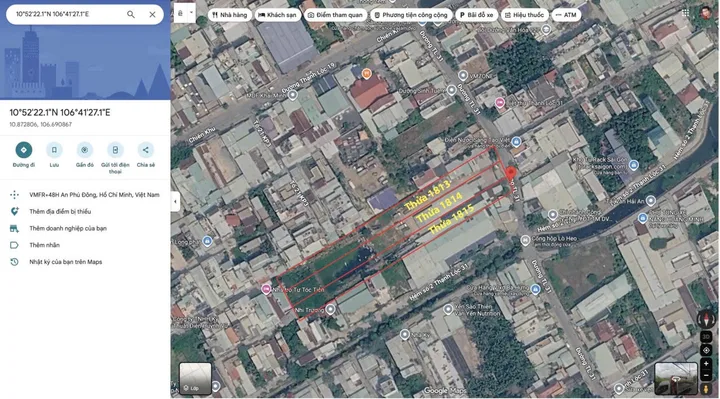Open the Google apps grid
This screenshot has height=399, width=720.
tap(686, 13)
